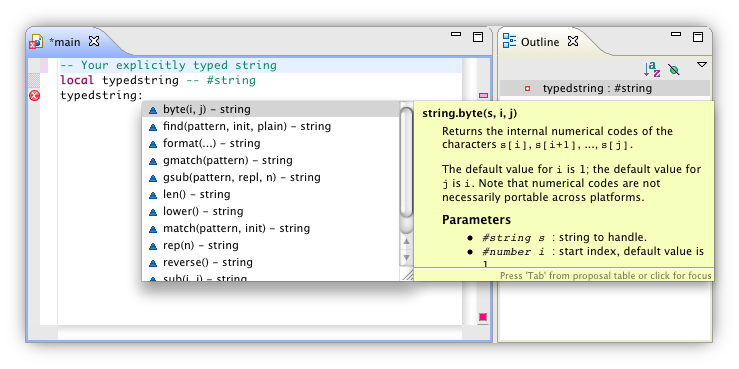Click the proposal list scroll up arrow
This screenshot has width=739, height=369.
pyautogui.click(x=406, y=242)
